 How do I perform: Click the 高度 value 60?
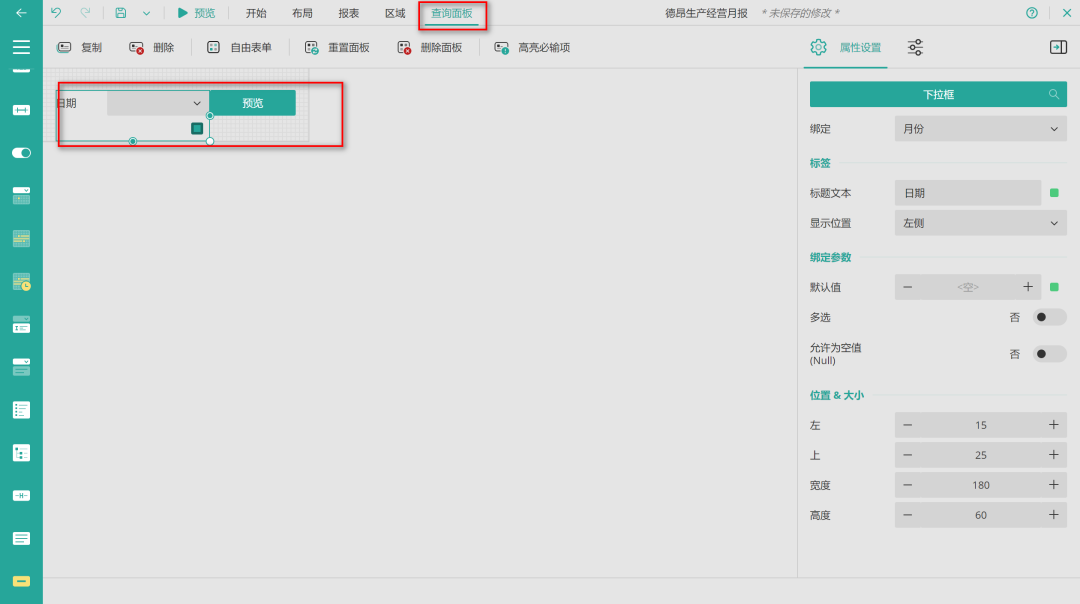click(x=981, y=515)
